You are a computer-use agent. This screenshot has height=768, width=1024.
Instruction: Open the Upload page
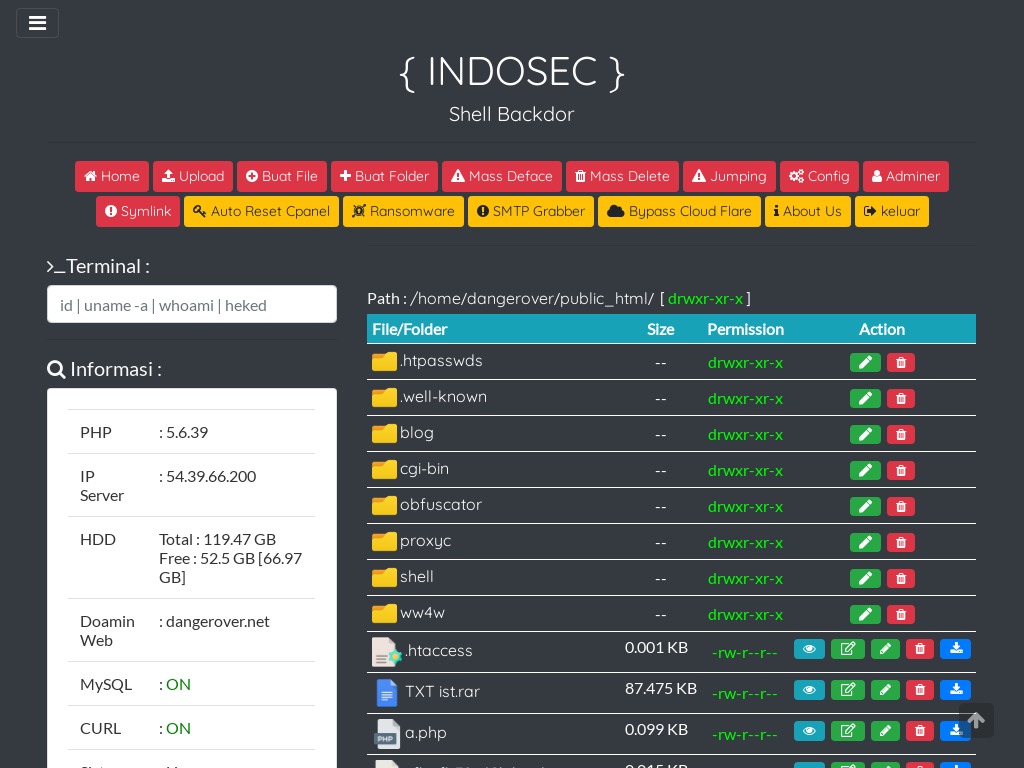[193, 176]
